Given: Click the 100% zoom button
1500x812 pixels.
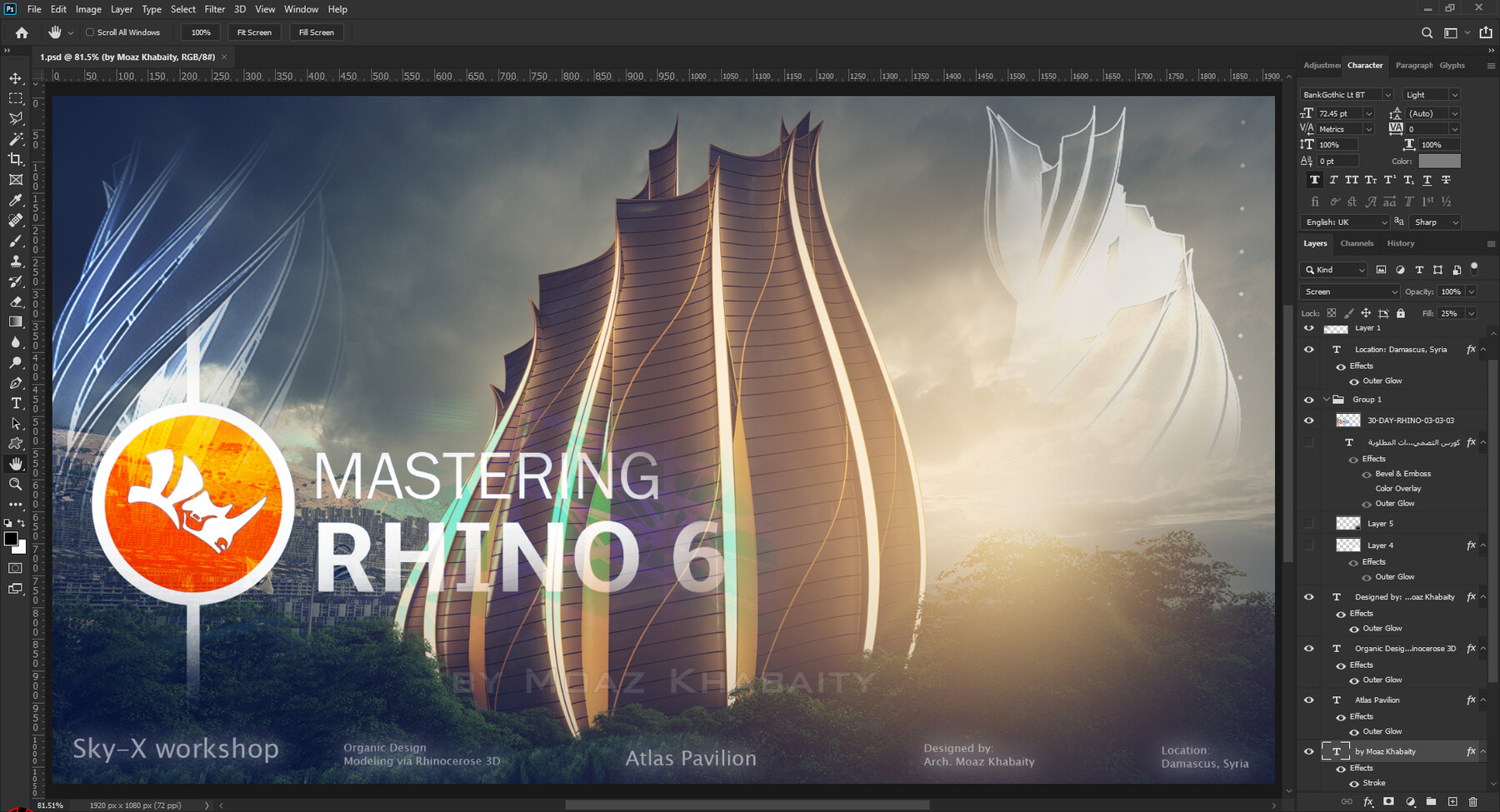Looking at the screenshot, I should [x=201, y=32].
